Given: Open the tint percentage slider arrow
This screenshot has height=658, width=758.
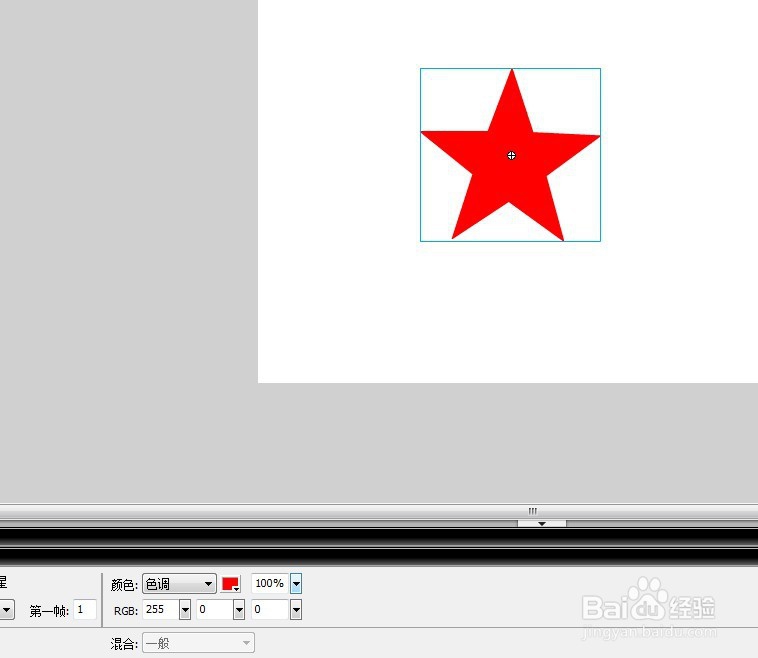Looking at the screenshot, I should [296, 584].
